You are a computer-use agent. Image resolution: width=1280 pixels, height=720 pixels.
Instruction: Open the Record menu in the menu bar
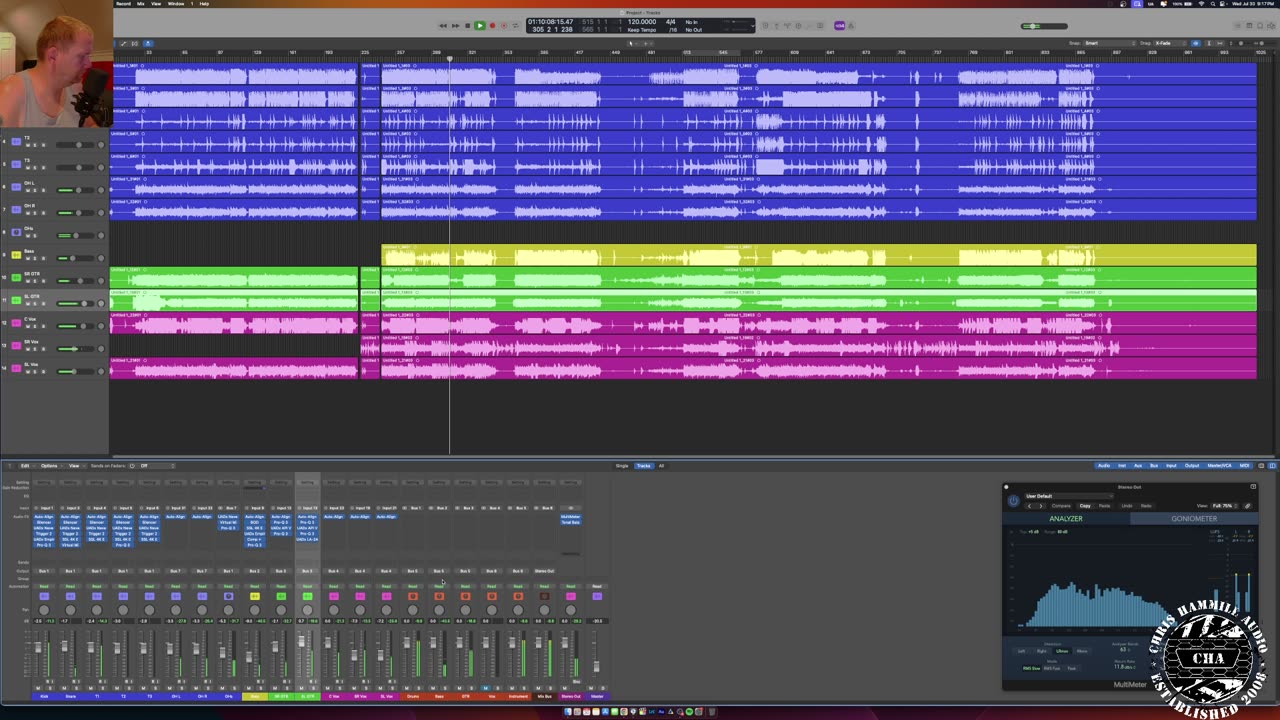[x=123, y=3]
